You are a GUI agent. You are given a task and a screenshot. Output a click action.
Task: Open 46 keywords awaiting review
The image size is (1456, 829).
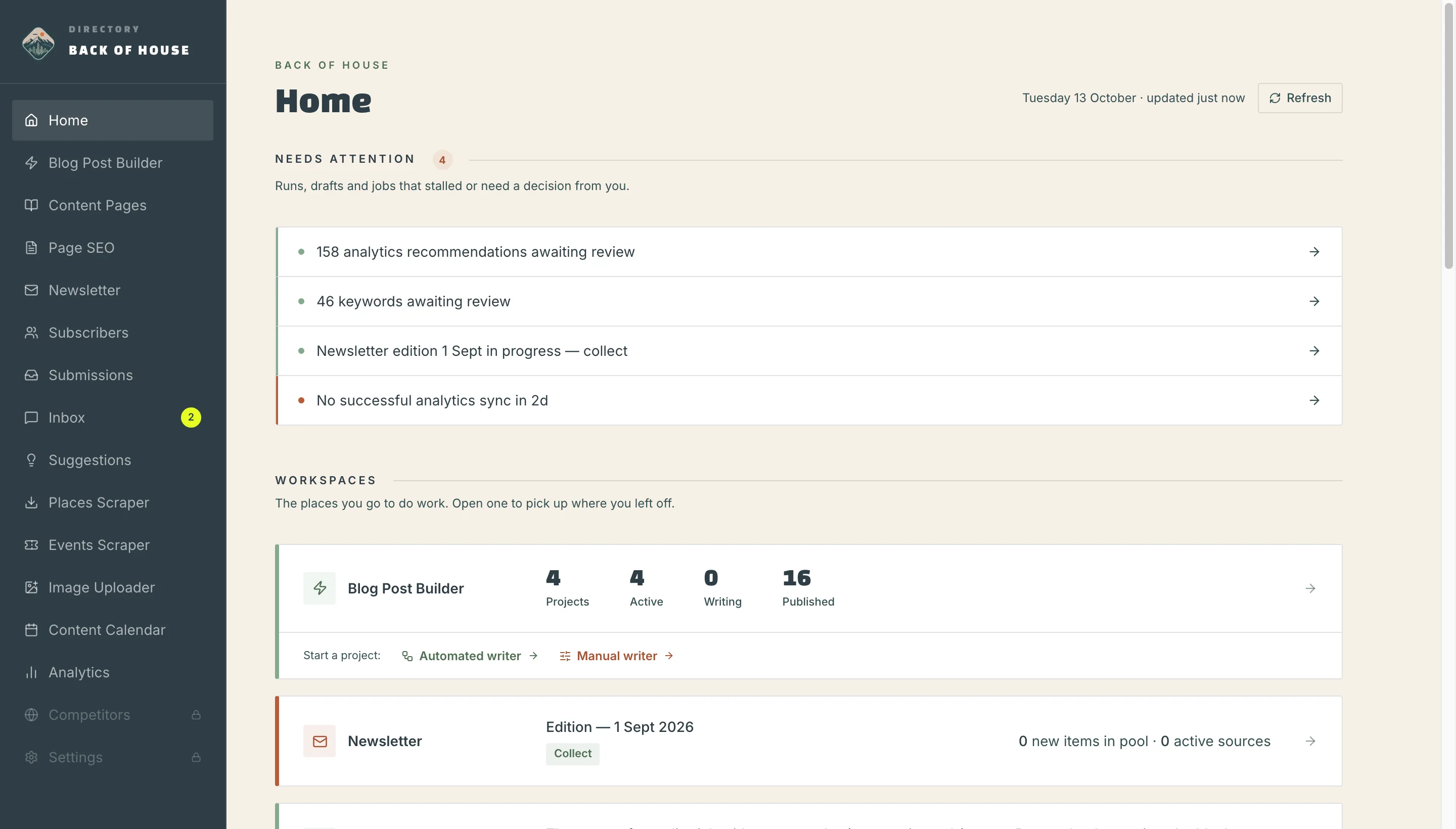809,301
